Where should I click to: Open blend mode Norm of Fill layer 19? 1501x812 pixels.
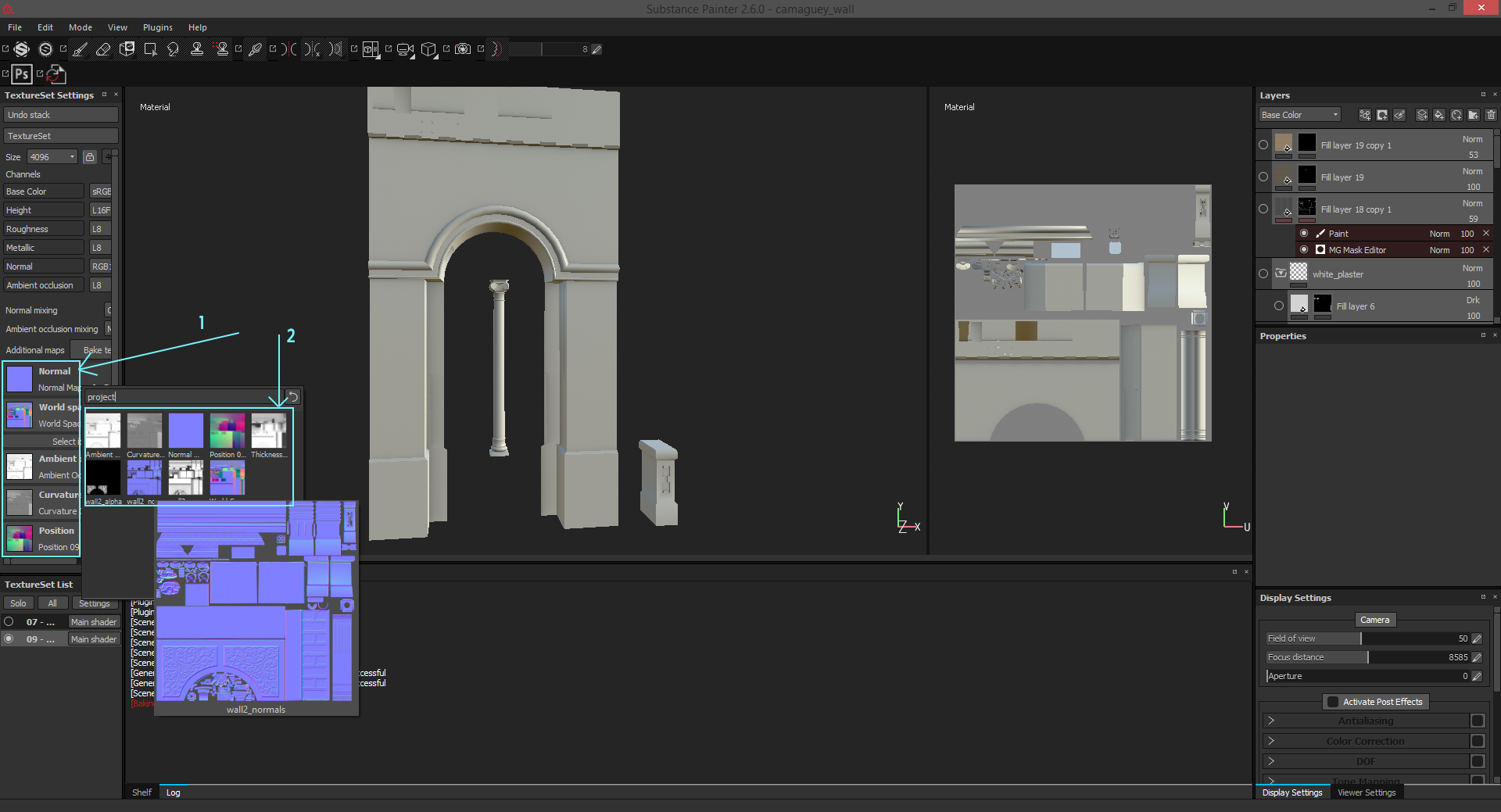[x=1472, y=171]
